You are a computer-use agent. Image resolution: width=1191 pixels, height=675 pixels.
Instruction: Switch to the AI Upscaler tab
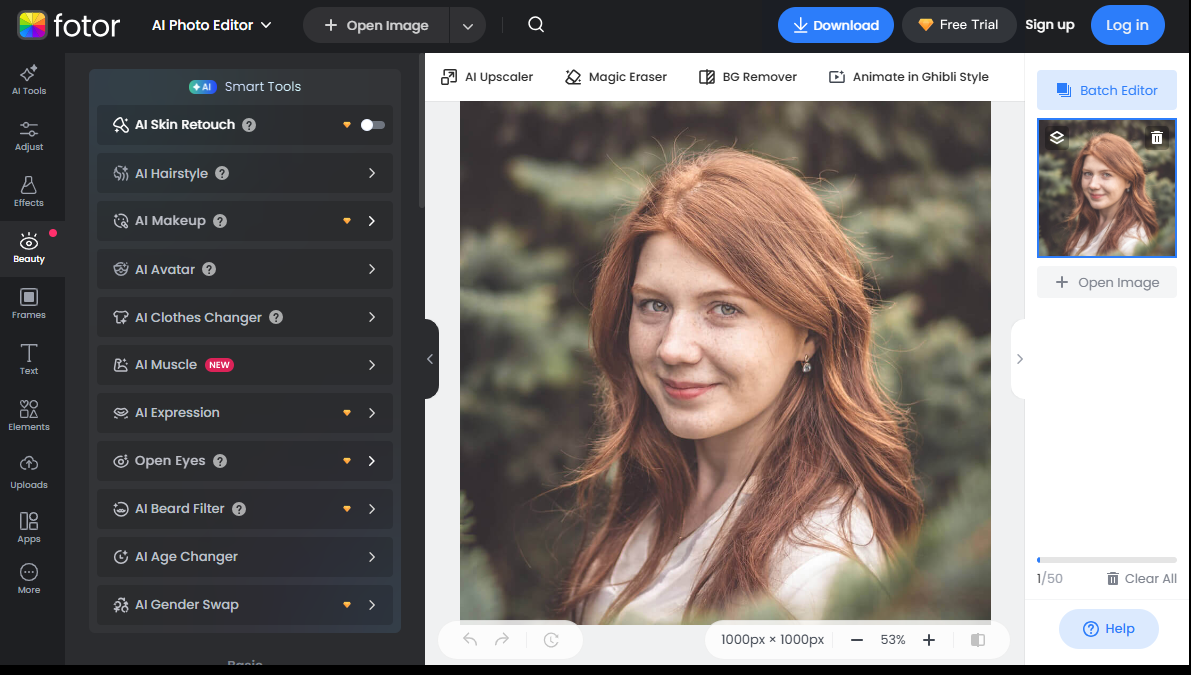(x=487, y=76)
